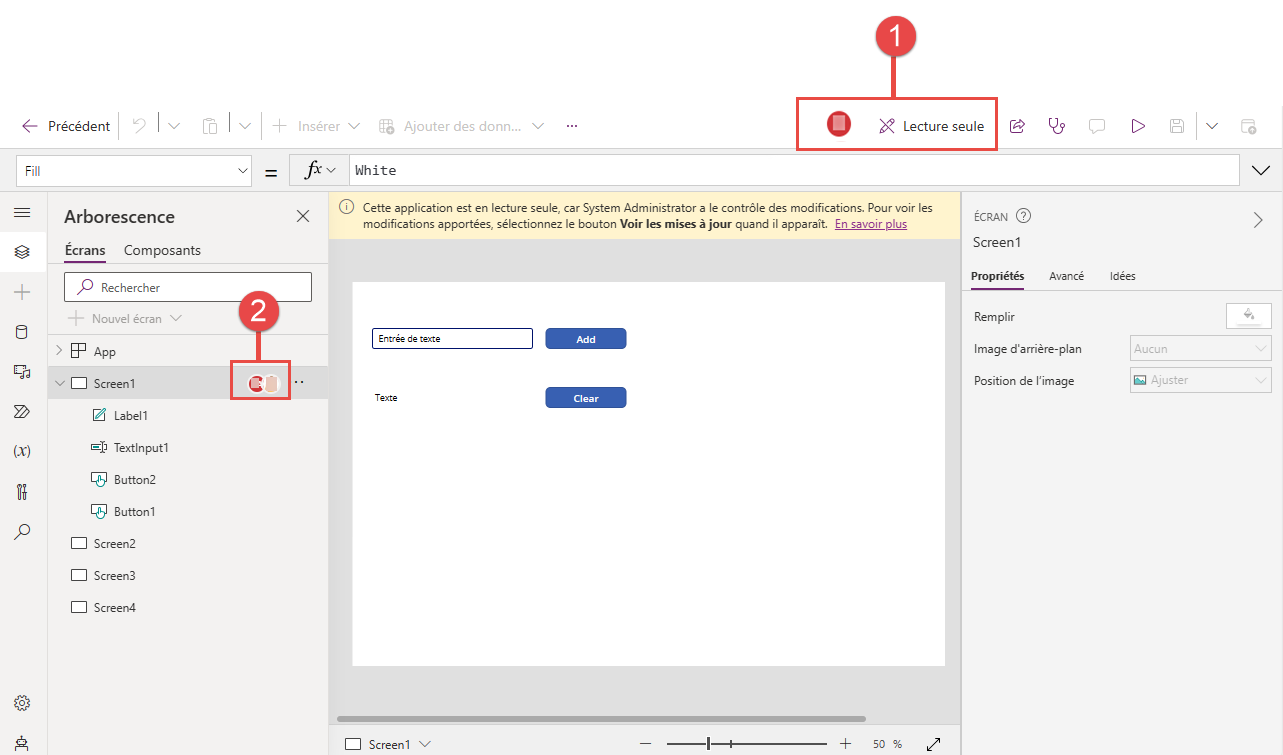Toggle the hamburger navigation menu
The width and height of the screenshot is (1283, 755).
22,213
